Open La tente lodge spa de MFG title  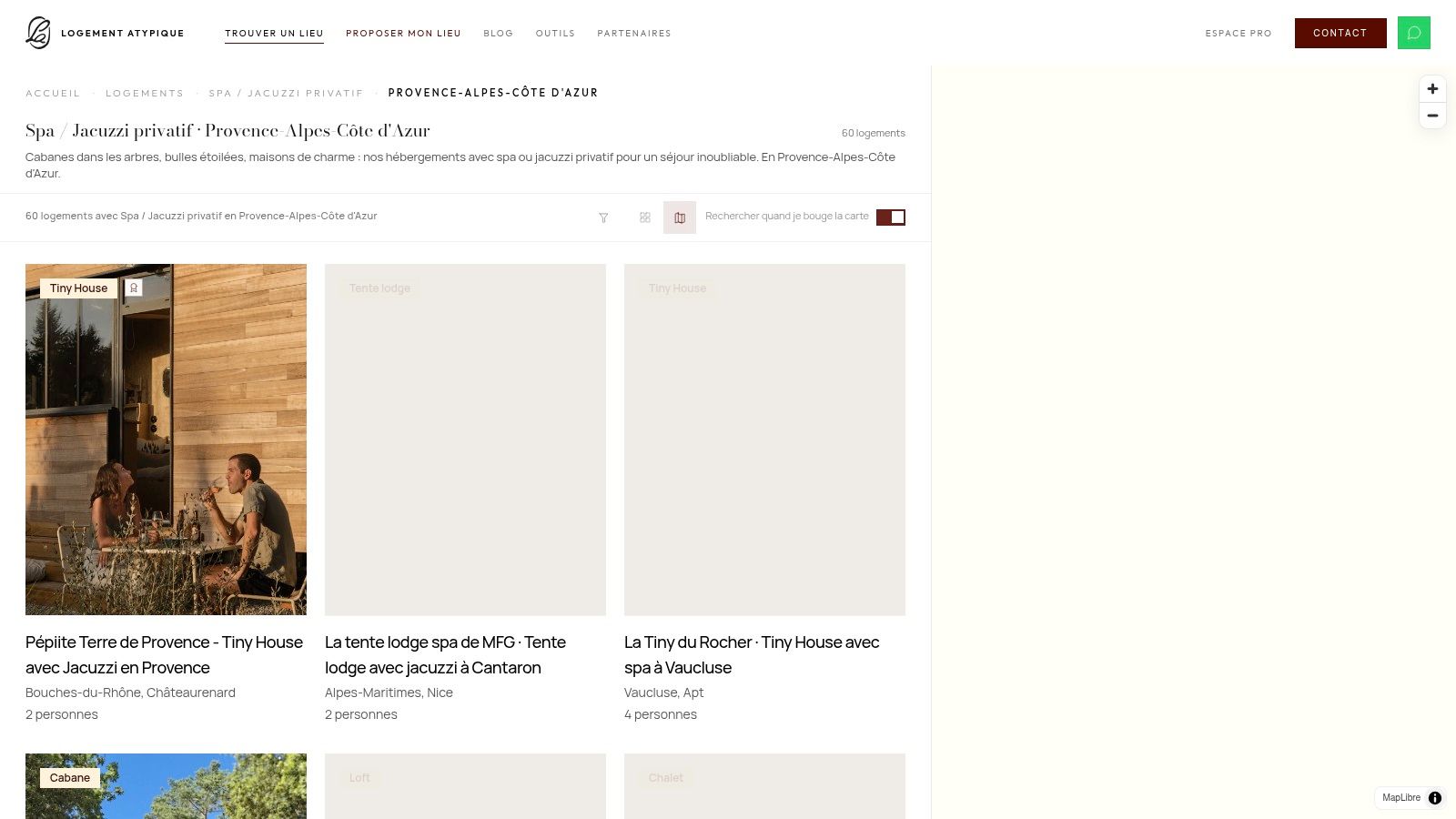446,654
